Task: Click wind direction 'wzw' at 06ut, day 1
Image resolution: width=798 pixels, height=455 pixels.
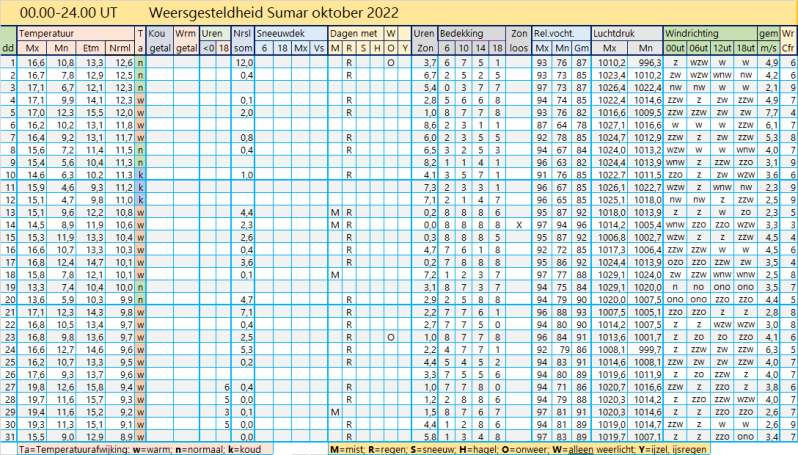Action: tap(699, 63)
